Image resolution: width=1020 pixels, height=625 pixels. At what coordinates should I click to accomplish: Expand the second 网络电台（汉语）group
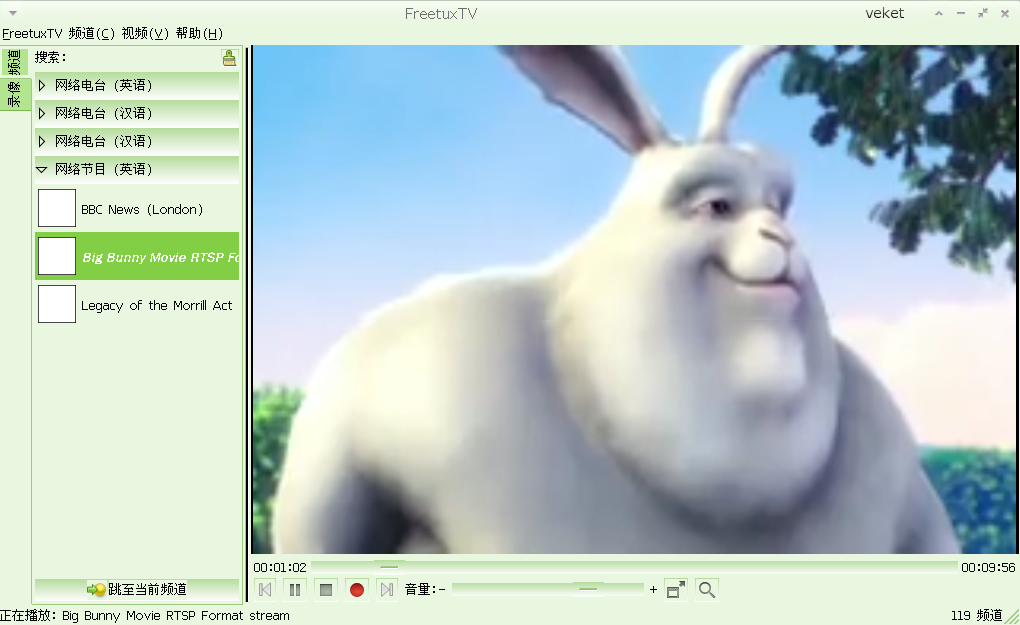click(x=137, y=141)
